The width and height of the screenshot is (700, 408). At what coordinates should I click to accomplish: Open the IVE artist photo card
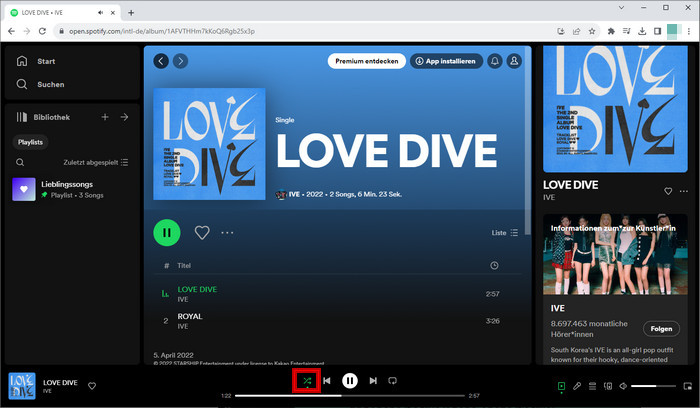tap(615, 254)
